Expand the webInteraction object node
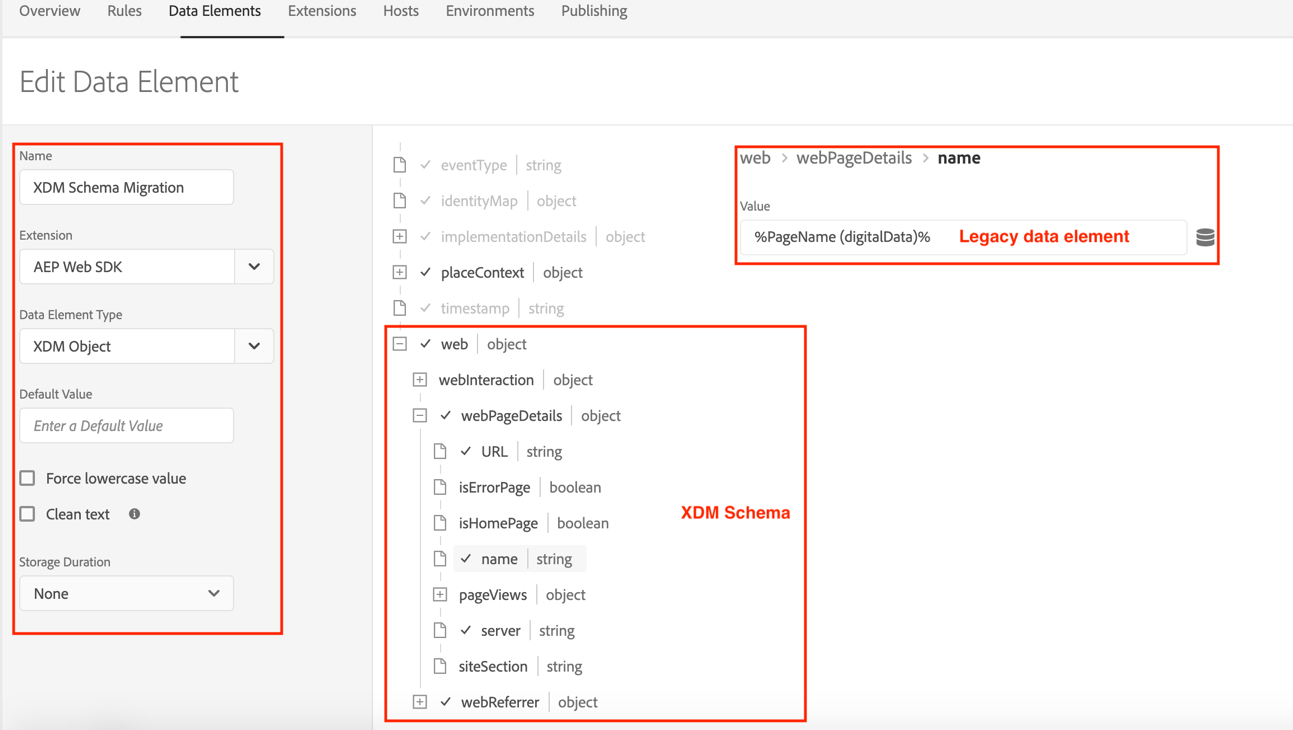Viewport: 1293px width, 730px height. click(419, 379)
